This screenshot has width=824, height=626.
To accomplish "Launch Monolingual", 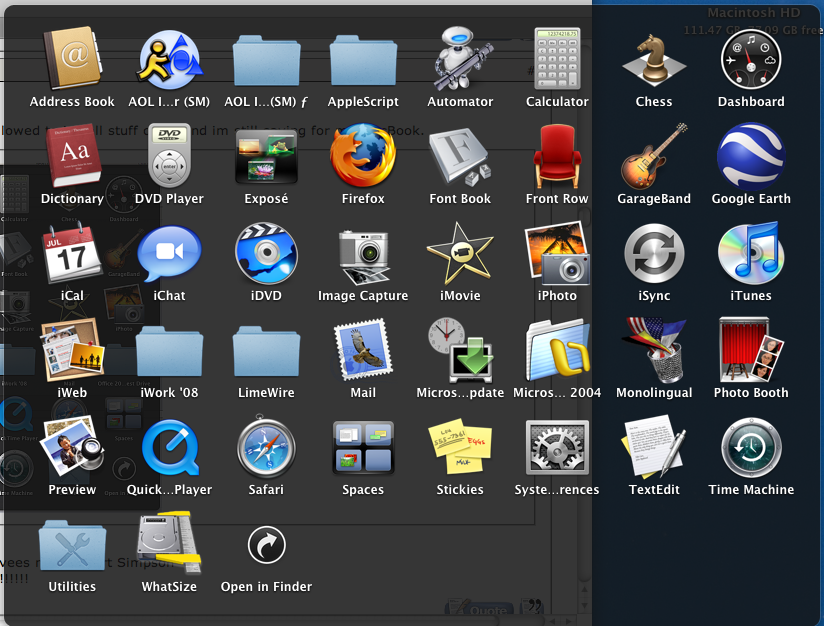I will tap(654, 350).
